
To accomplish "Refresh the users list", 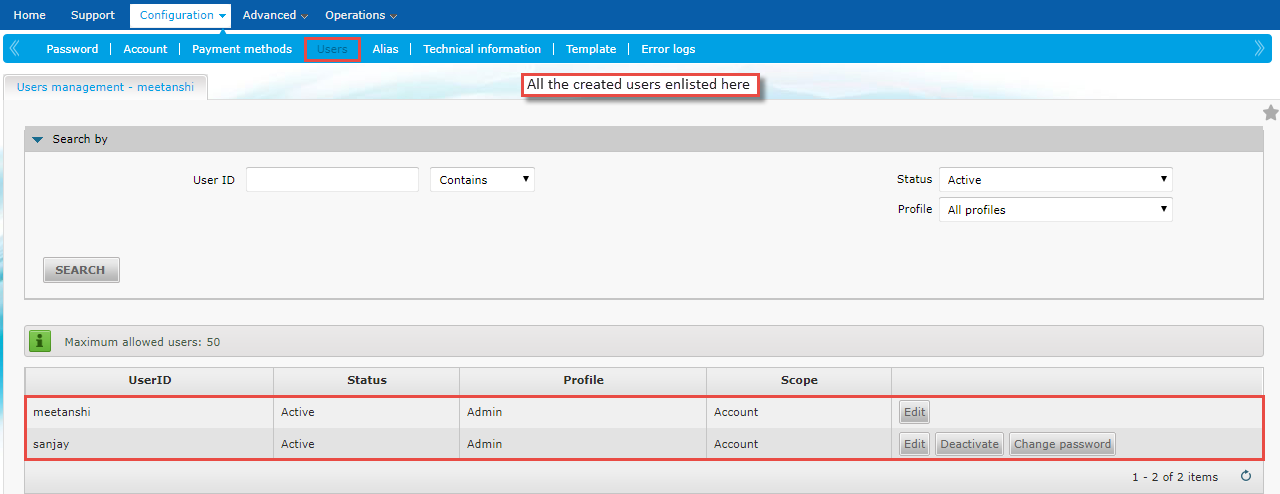I will point(1246,477).
